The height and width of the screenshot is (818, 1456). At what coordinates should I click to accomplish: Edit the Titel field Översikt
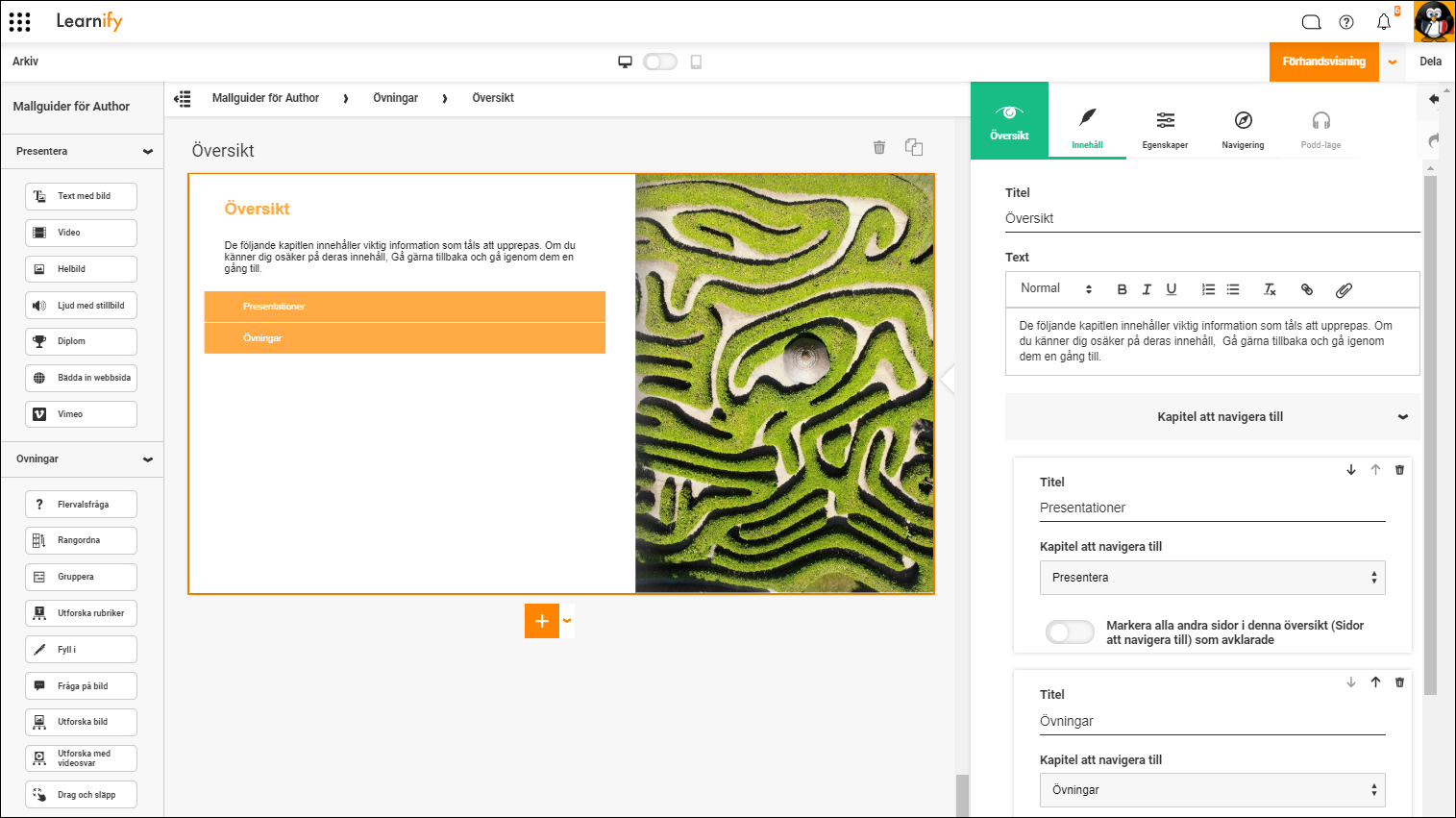1213,219
